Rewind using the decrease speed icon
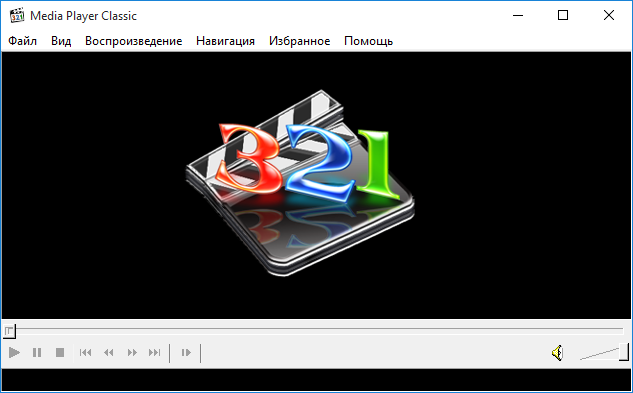Viewport: 633px width, 393px height. tap(109, 353)
